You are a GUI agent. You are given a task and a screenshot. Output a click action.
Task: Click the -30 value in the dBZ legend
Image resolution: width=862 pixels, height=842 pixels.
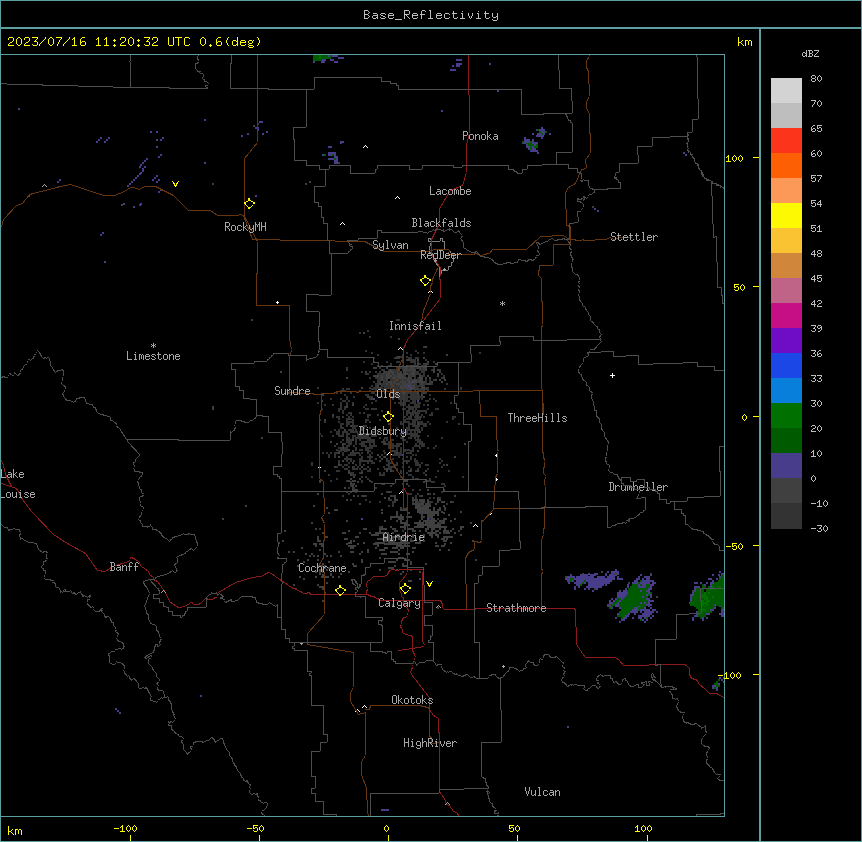click(x=819, y=529)
